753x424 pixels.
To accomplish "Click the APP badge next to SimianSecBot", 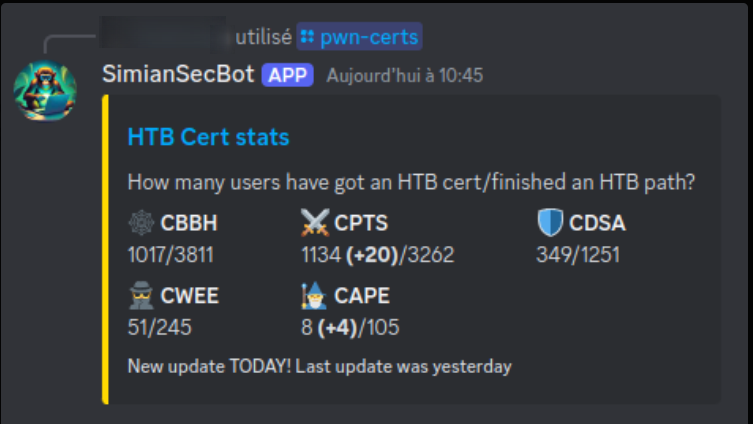I will point(288,75).
